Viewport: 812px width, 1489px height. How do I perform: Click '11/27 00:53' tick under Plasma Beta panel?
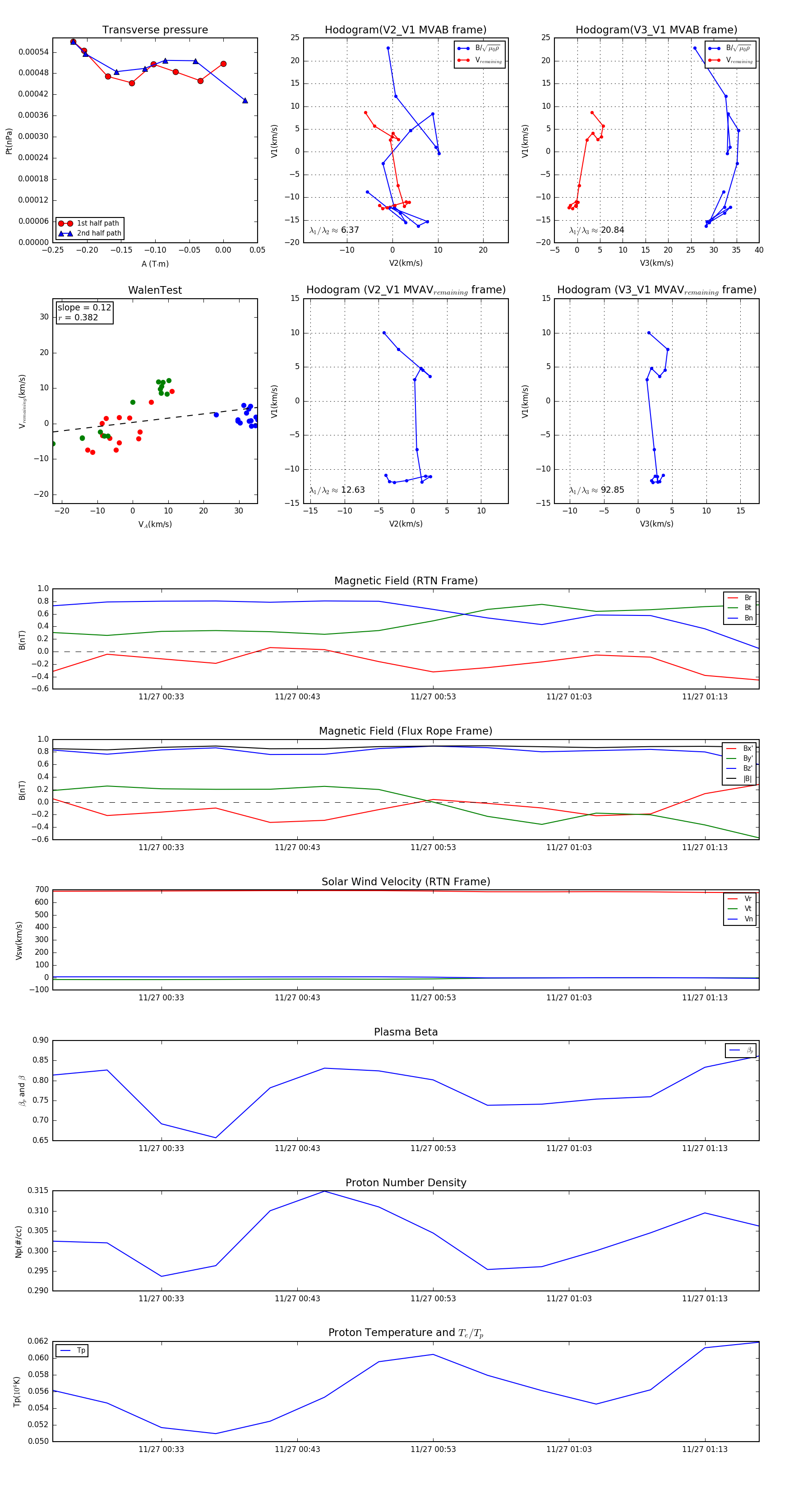tap(433, 1148)
